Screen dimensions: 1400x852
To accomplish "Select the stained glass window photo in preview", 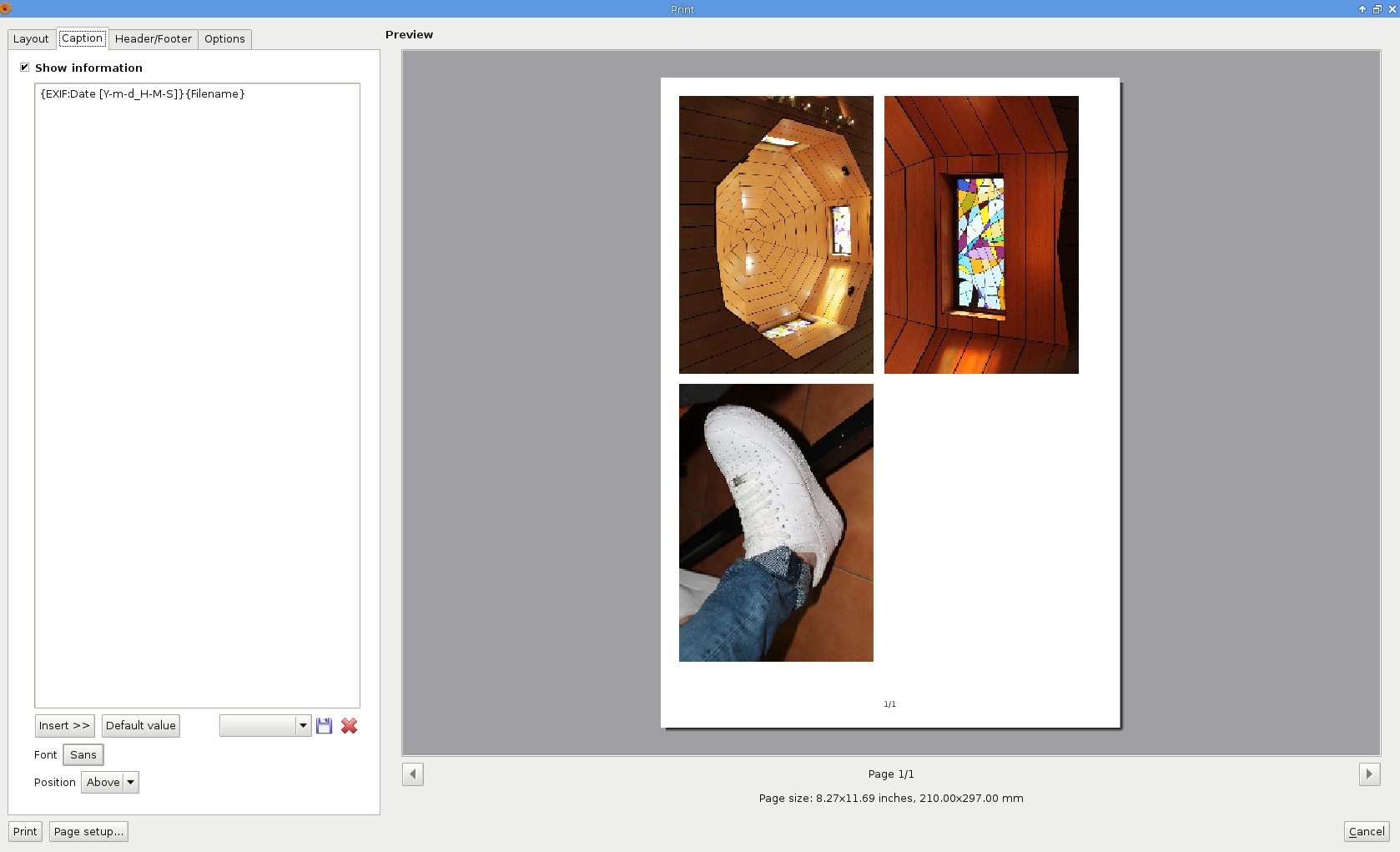I will (981, 234).
